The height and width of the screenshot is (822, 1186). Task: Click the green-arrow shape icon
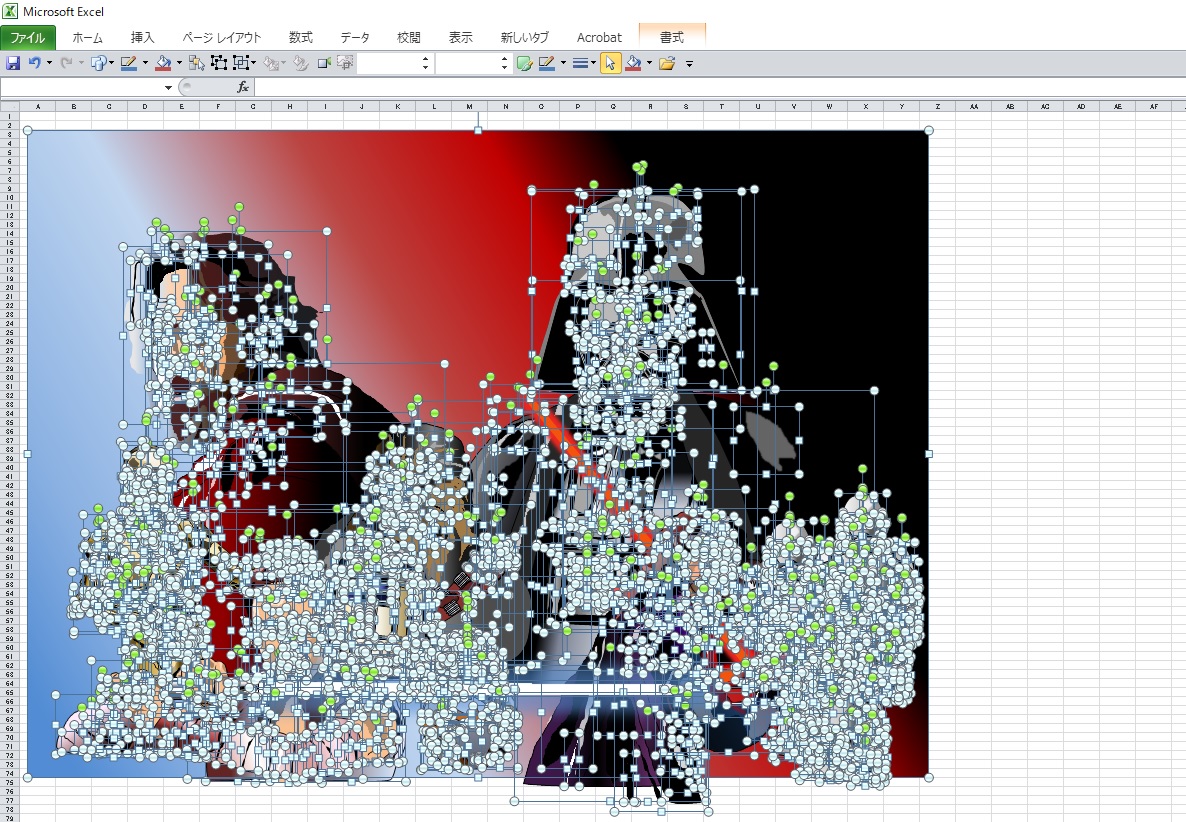pyautogui.click(x=324, y=64)
